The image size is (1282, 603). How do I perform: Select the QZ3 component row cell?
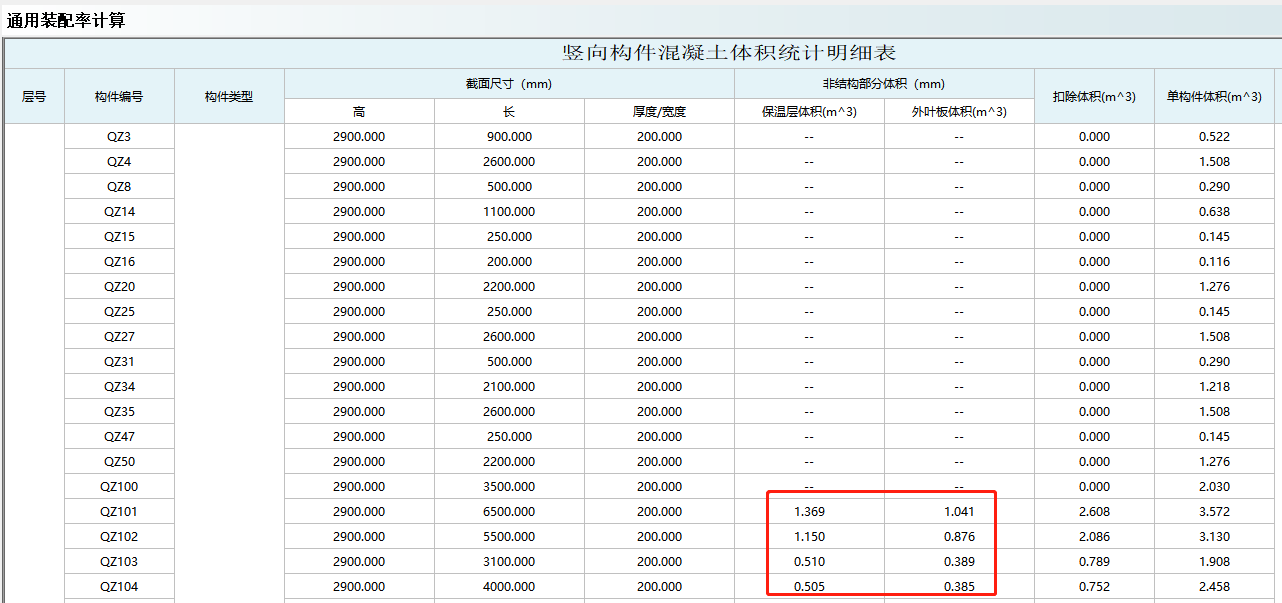119,137
